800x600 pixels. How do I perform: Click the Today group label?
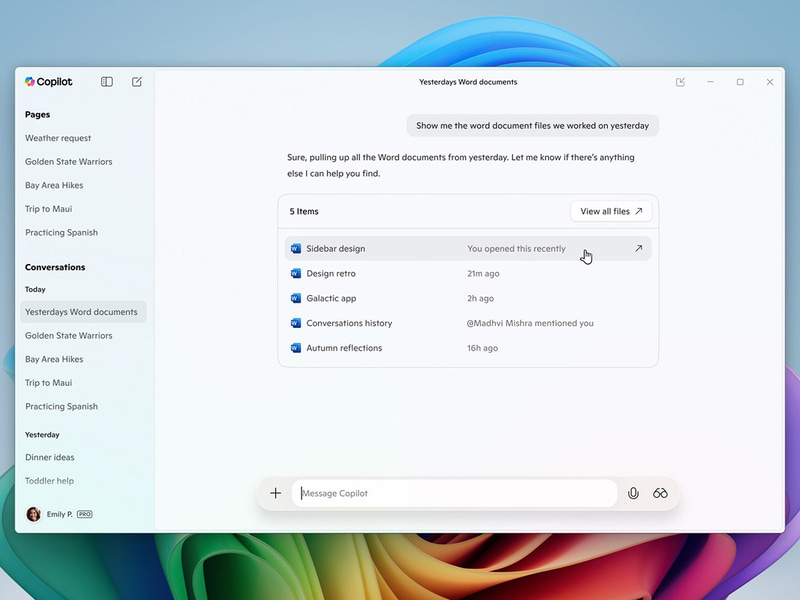click(x=35, y=289)
